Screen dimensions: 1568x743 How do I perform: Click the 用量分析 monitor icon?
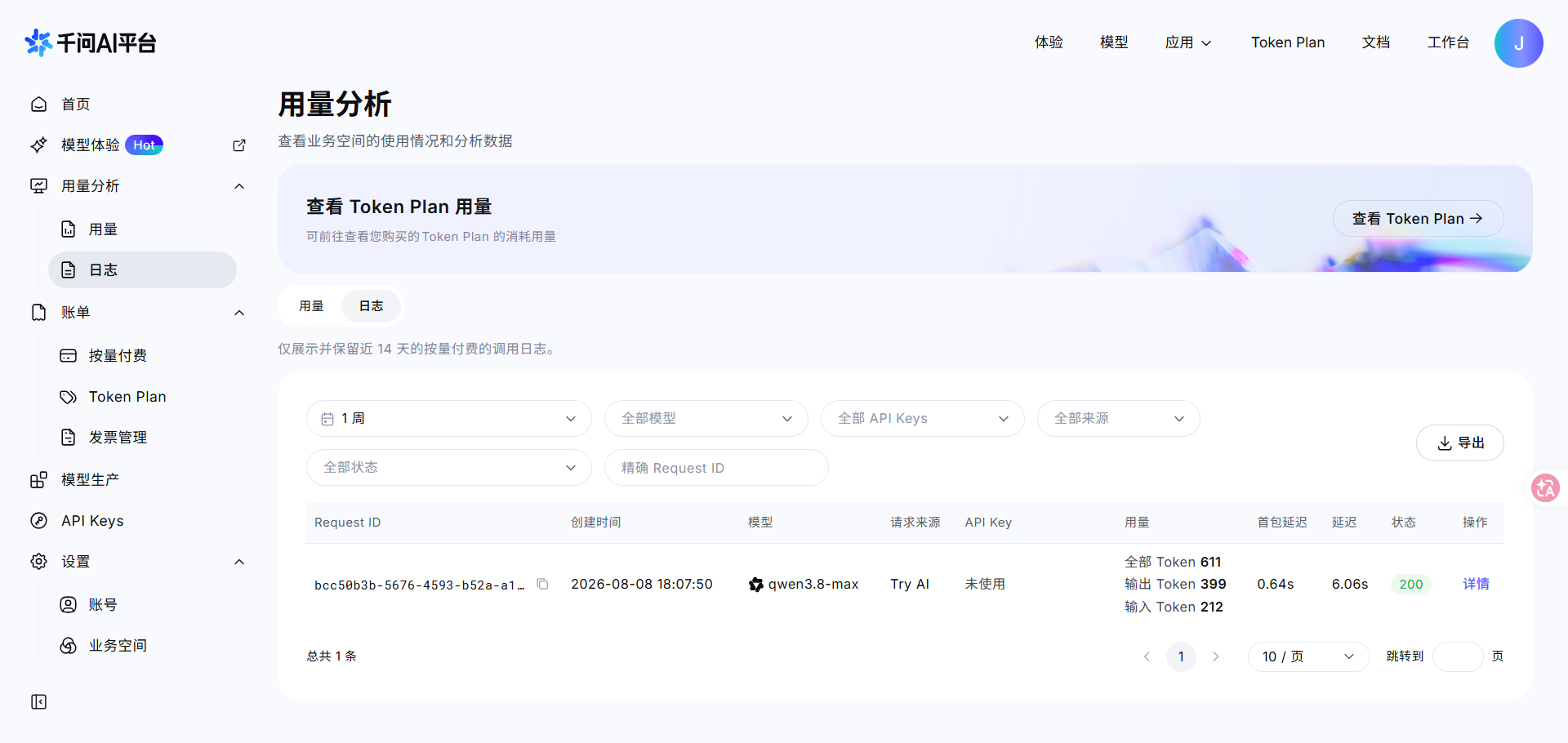point(38,186)
